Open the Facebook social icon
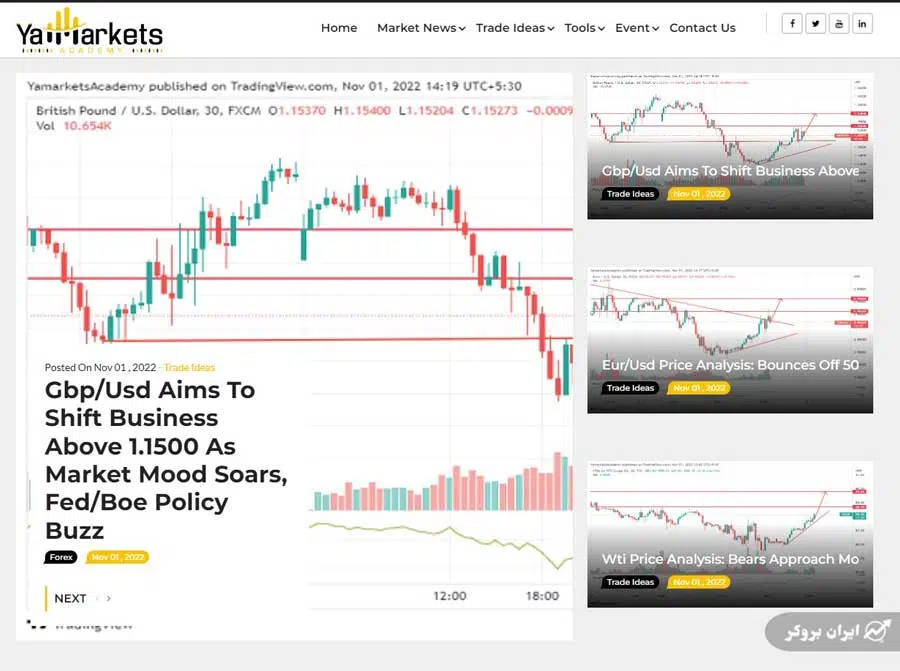This screenshot has height=671, width=900. (792, 24)
